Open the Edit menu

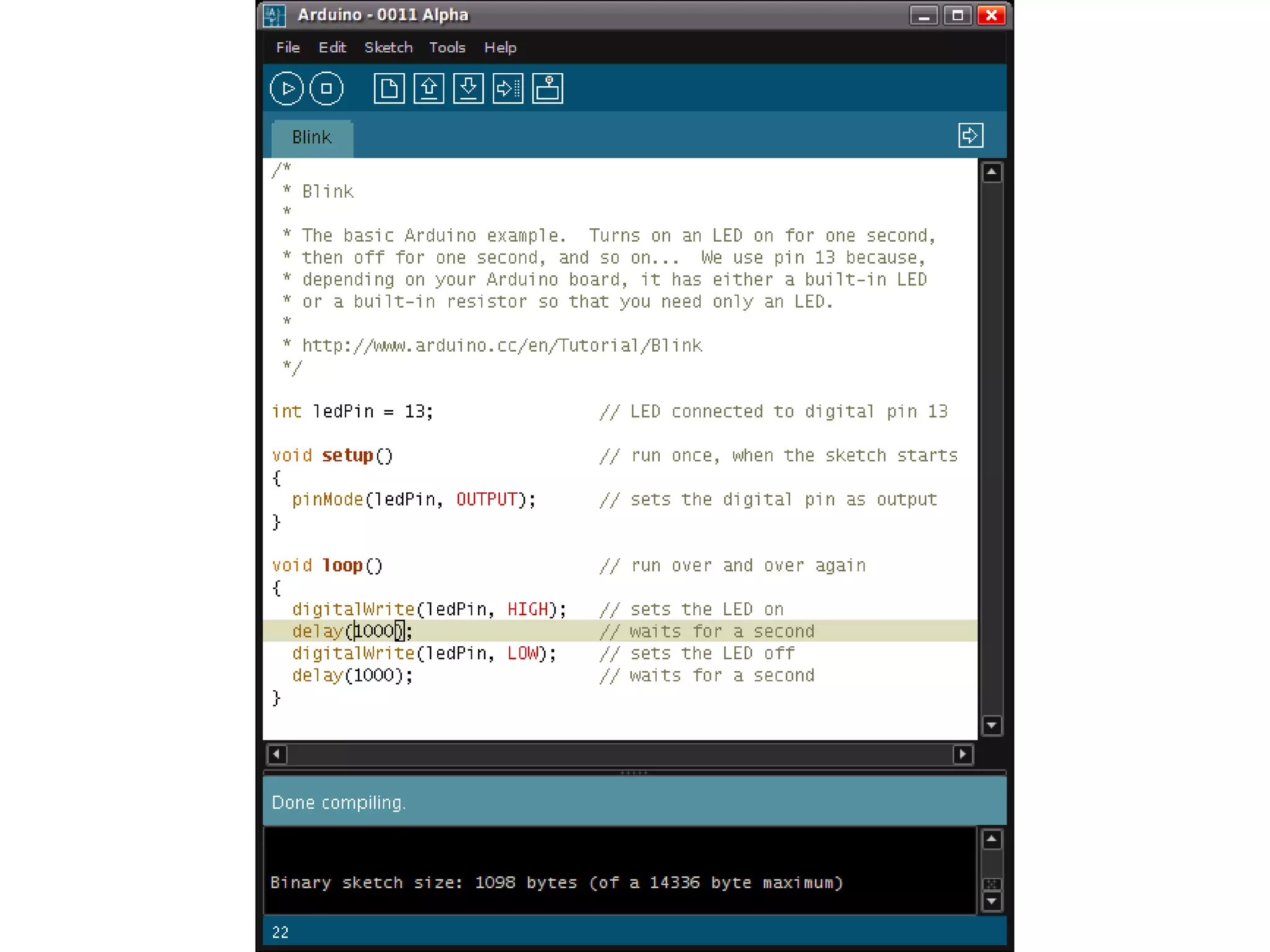(x=332, y=48)
